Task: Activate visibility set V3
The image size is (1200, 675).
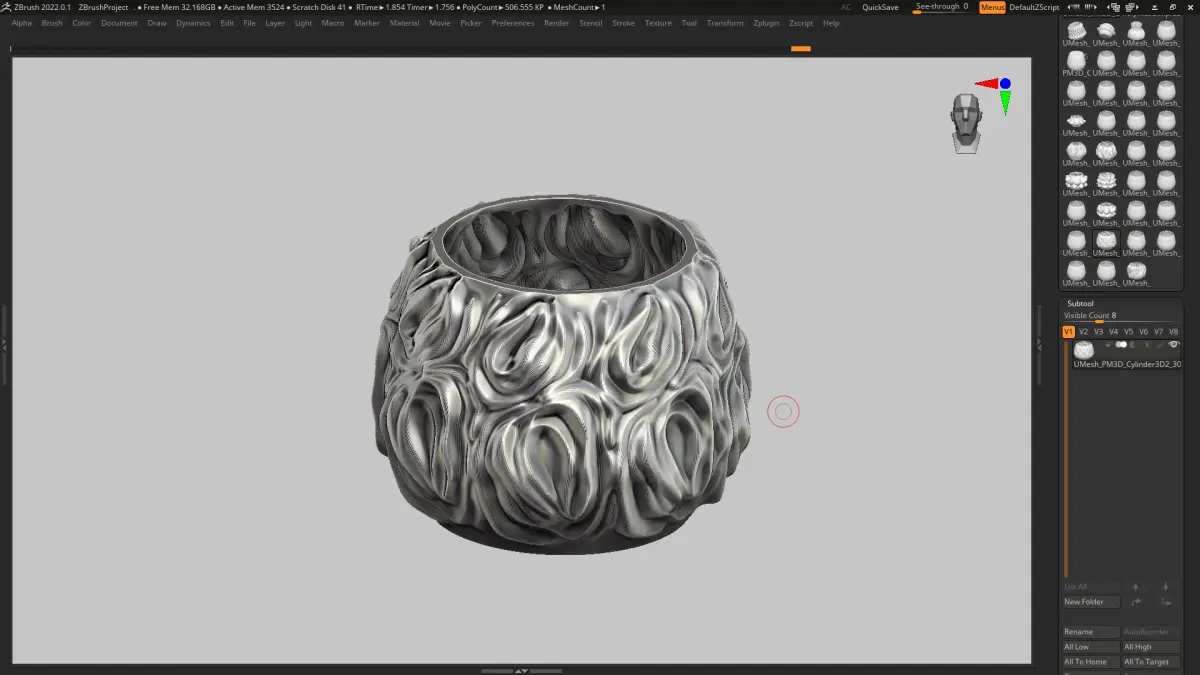Action: 1099,331
